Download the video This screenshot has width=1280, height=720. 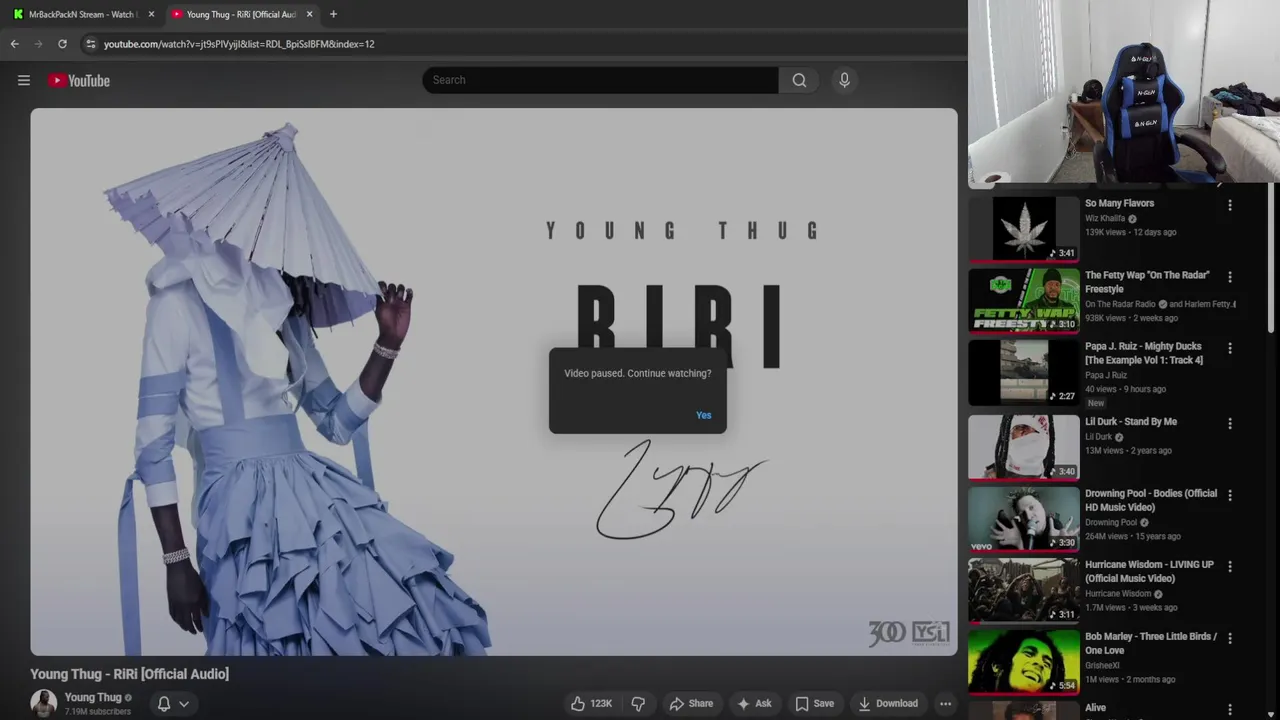[888, 704]
